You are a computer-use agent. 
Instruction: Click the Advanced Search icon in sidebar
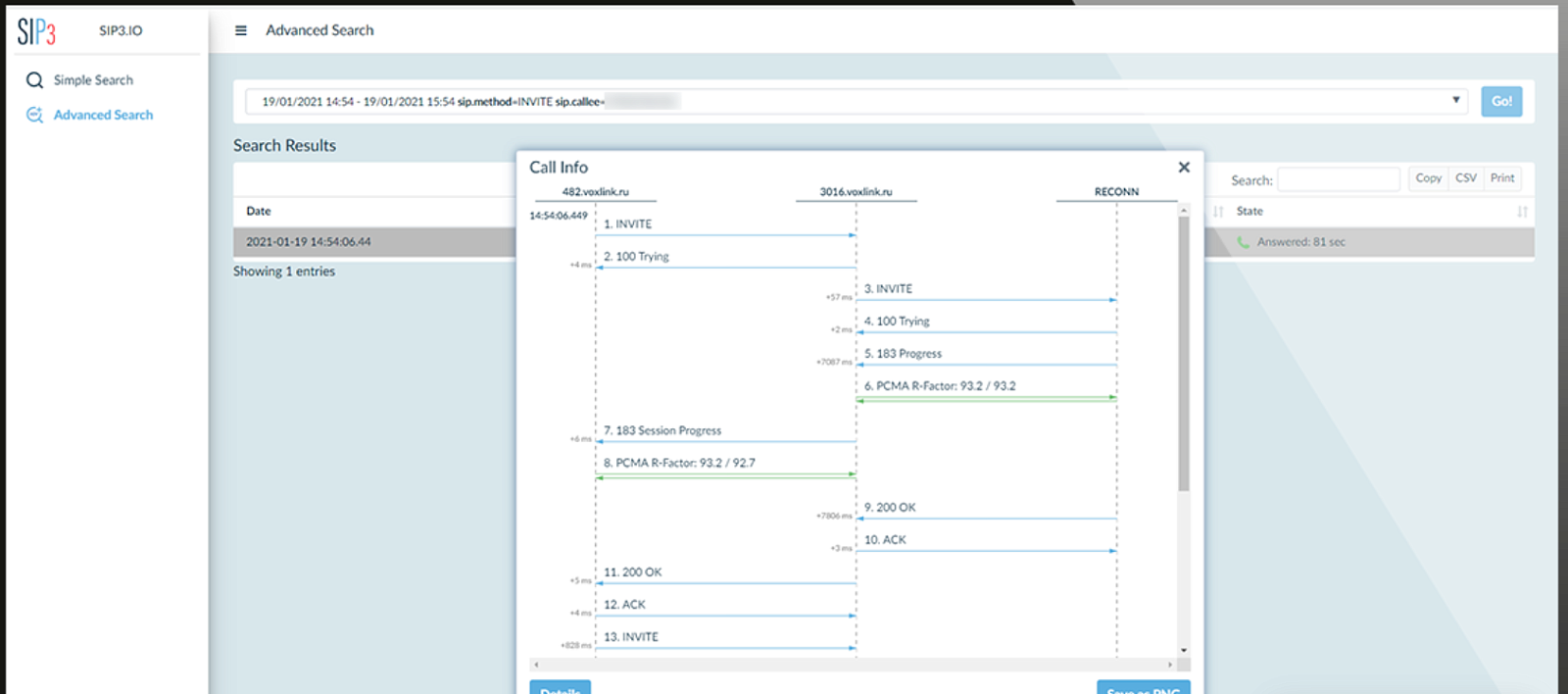click(x=34, y=115)
